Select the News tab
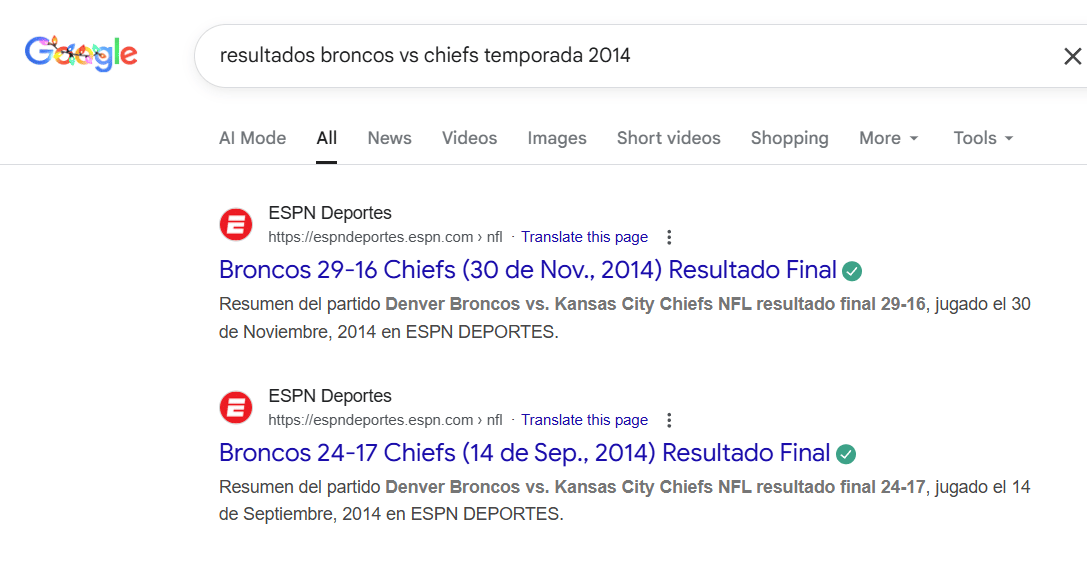This screenshot has height=563, width=1087. (x=389, y=138)
